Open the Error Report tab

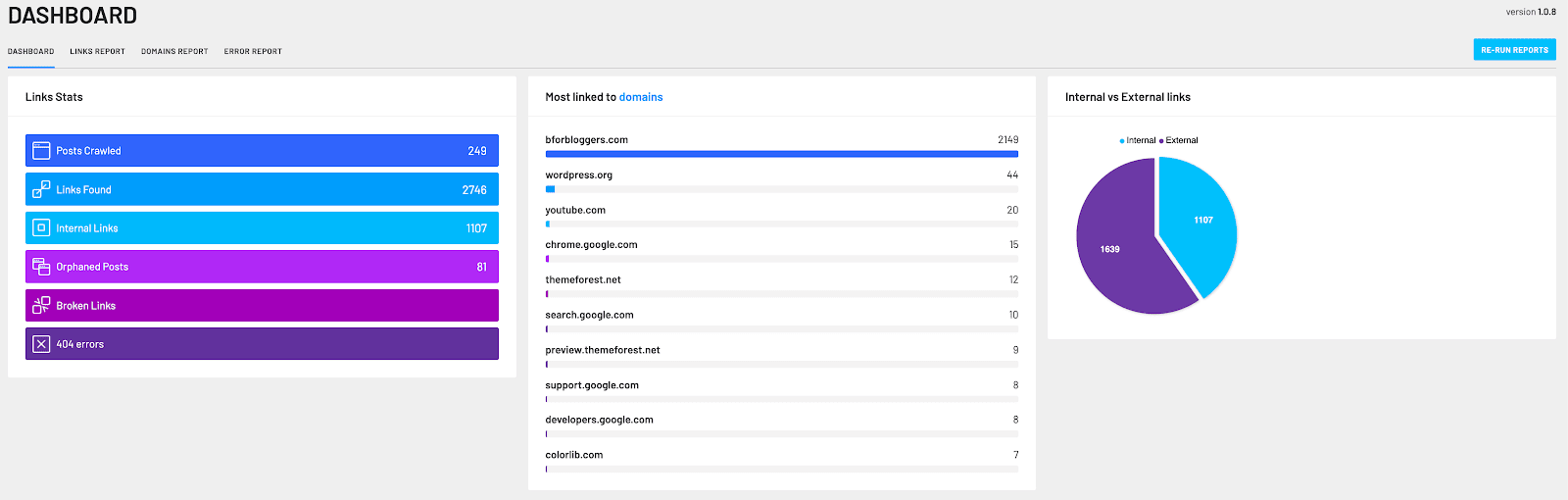pos(253,52)
